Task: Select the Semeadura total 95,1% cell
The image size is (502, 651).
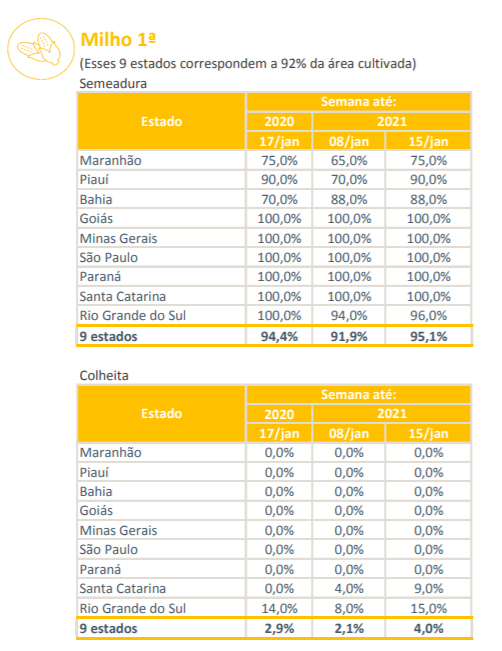Action: (x=429, y=336)
